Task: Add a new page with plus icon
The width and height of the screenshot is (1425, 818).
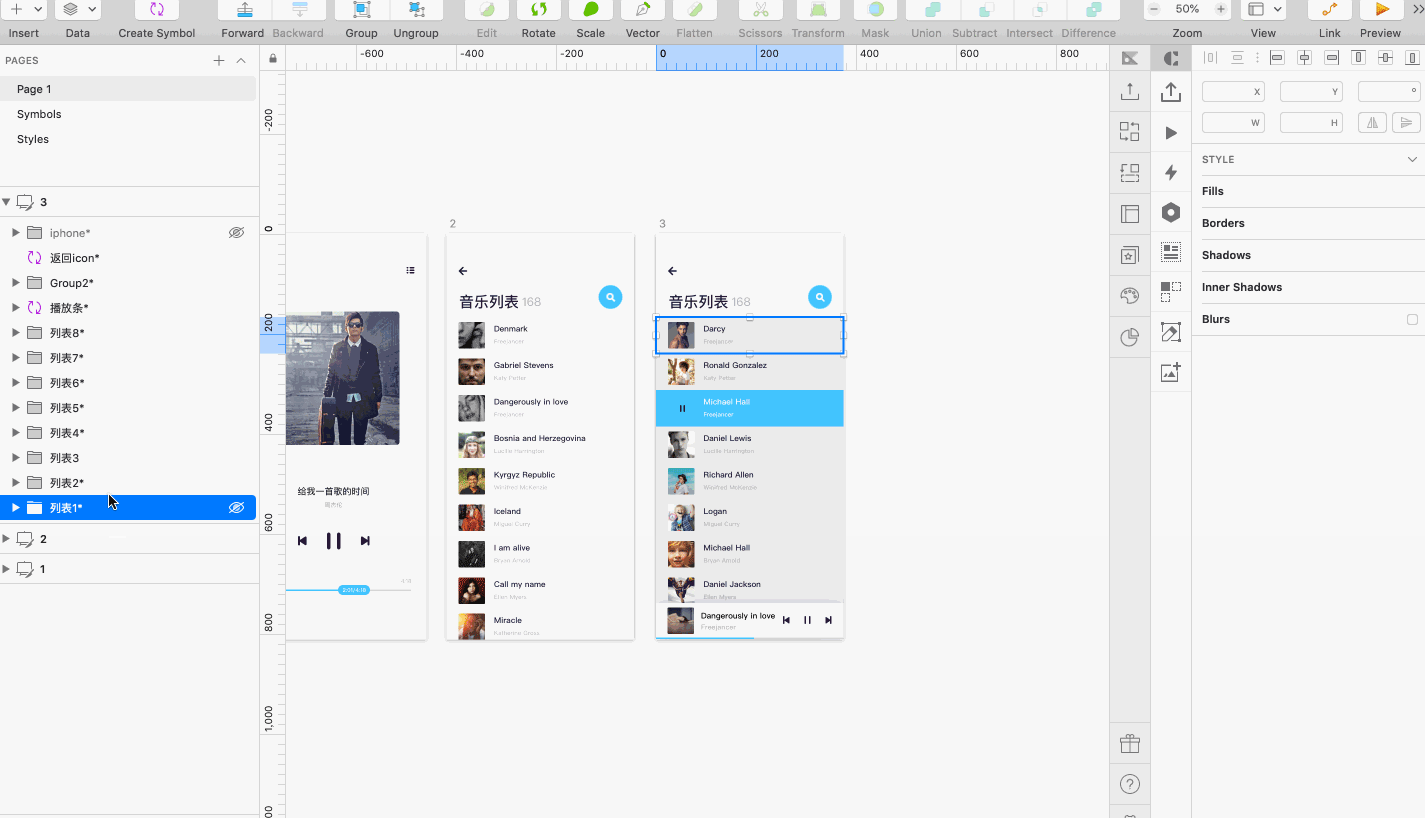Action: 219,61
